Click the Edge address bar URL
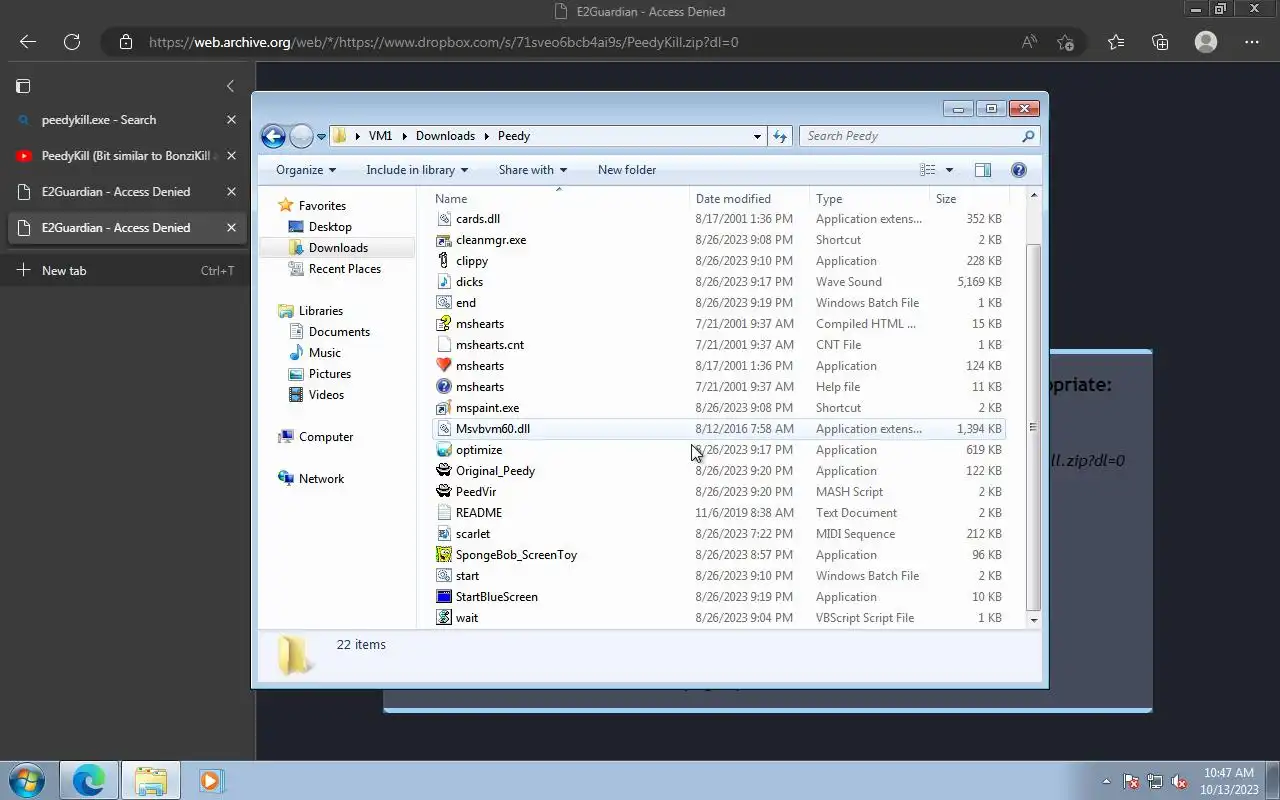This screenshot has height=800, width=1280. (444, 42)
